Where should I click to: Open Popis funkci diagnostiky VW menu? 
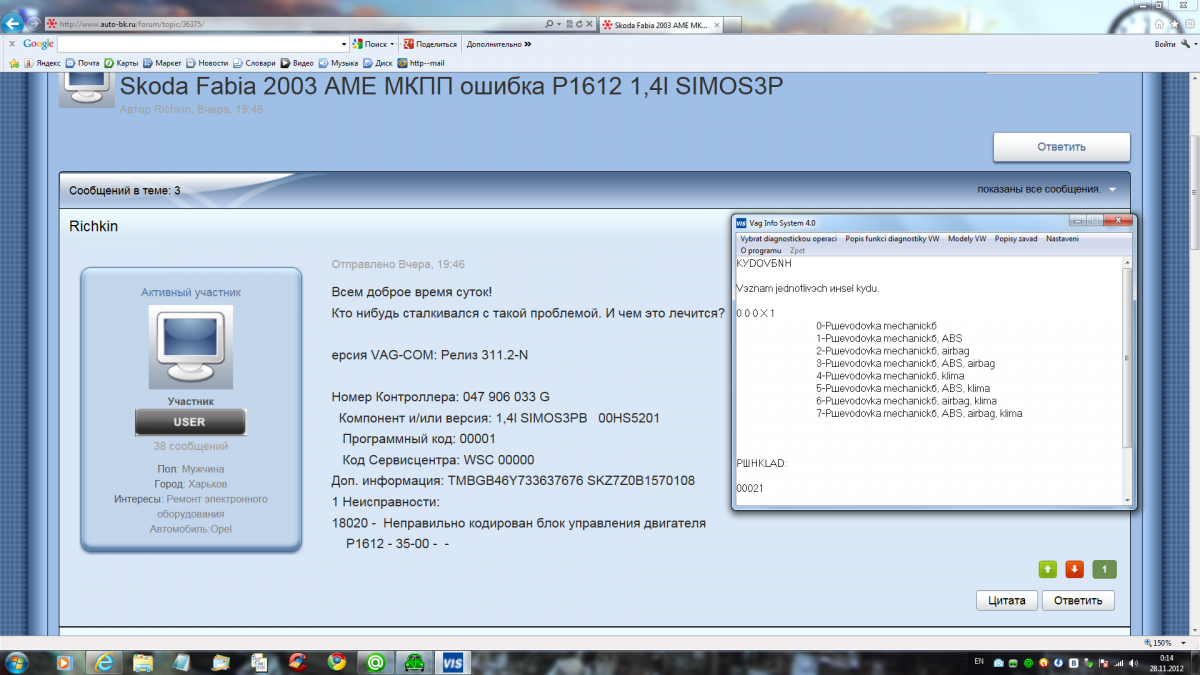892,239
